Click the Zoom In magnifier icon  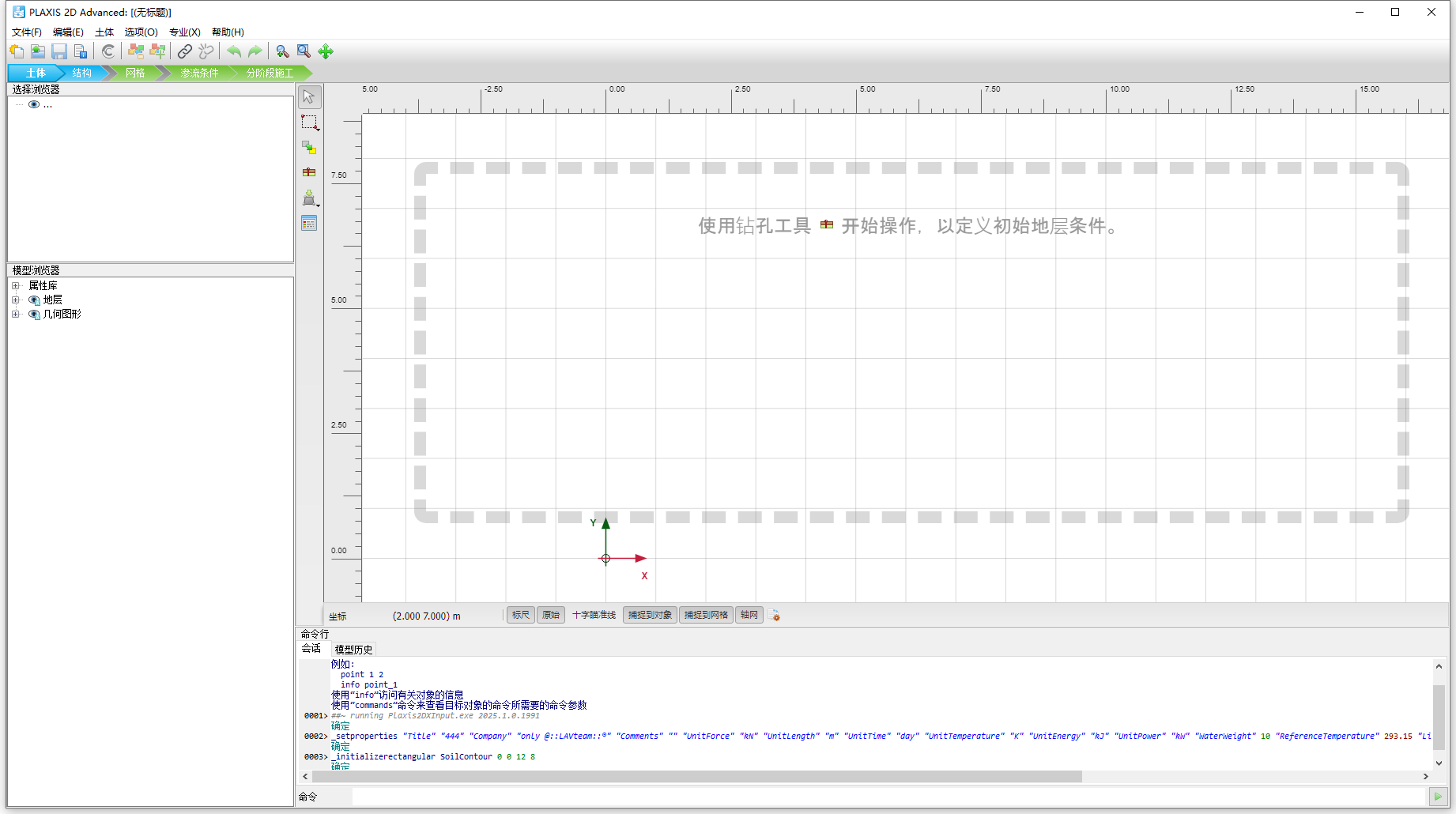pyautogui.click(x=282, y=51)
